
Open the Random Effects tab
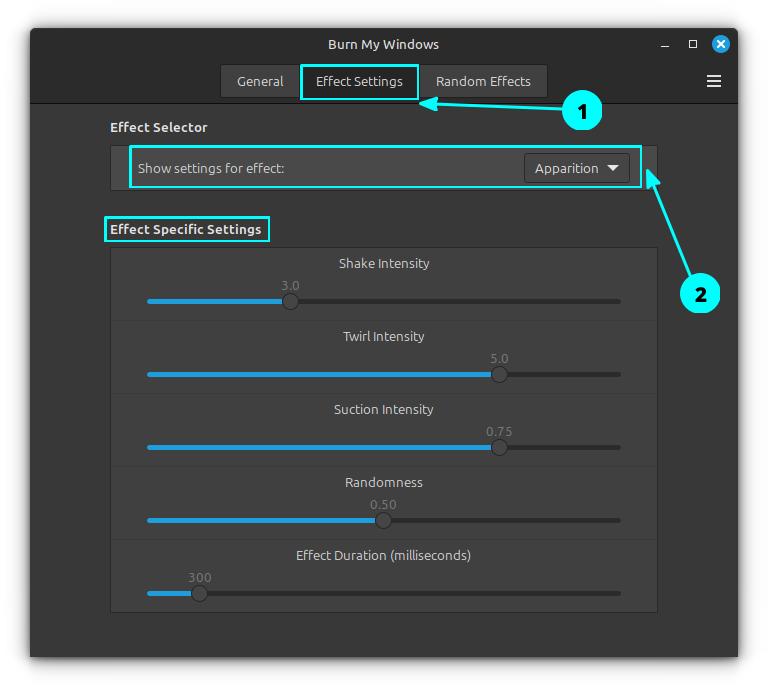pos(483,81)
